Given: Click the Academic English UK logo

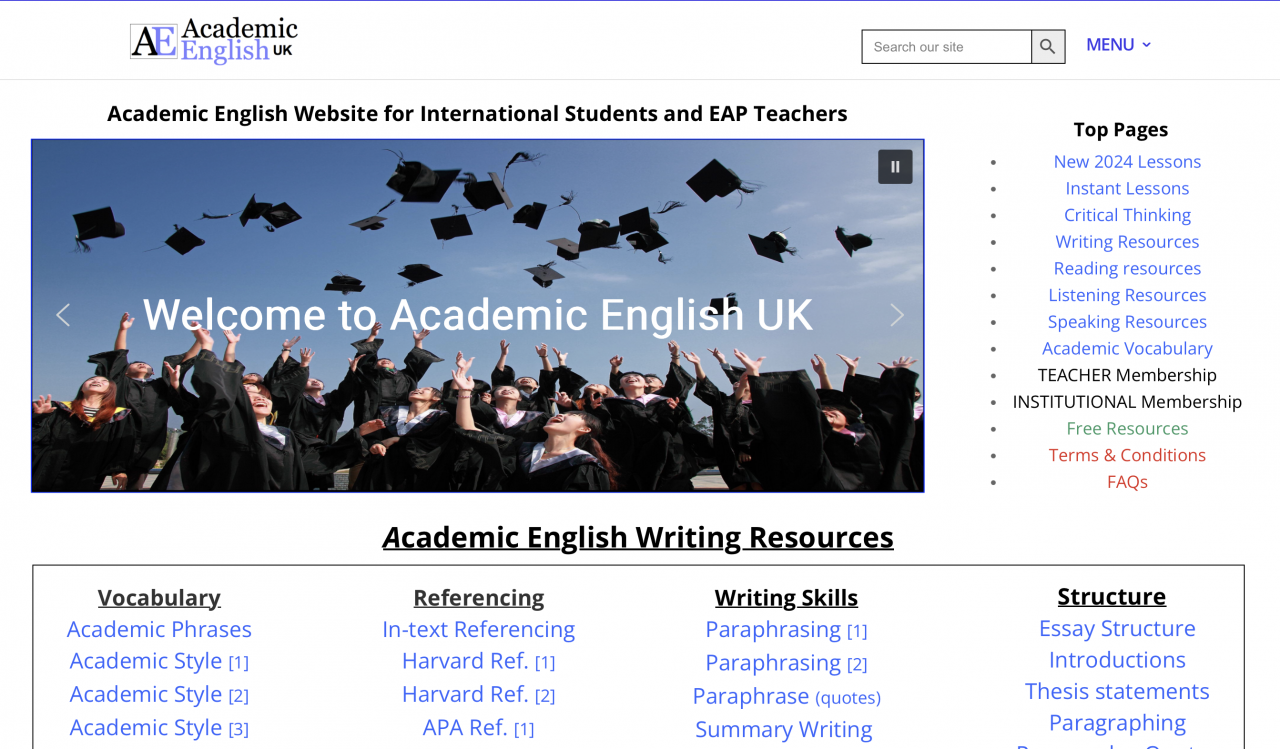Looking at the screenshot, I should point(213,40).
